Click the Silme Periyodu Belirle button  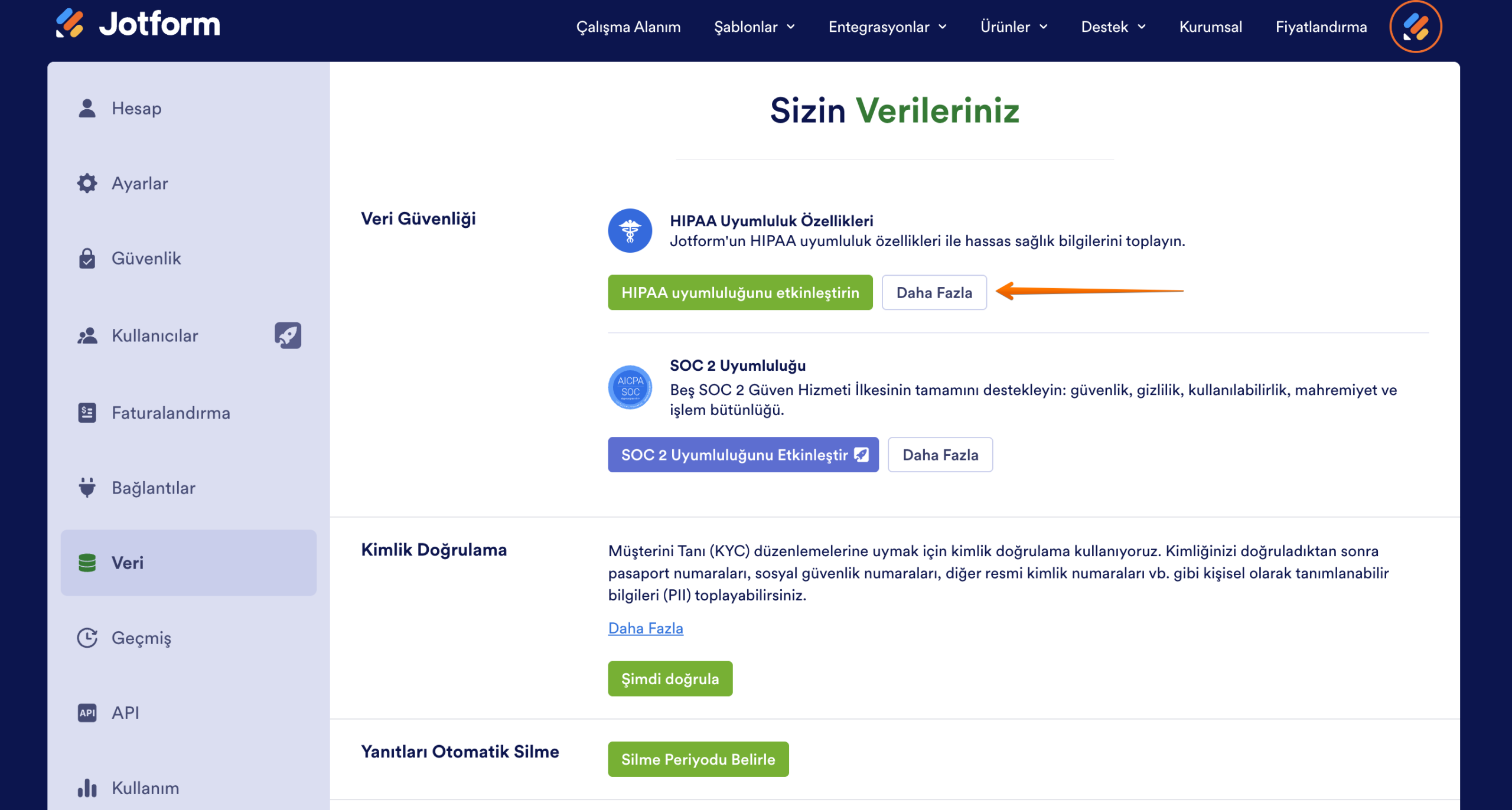tap(698, 759)
